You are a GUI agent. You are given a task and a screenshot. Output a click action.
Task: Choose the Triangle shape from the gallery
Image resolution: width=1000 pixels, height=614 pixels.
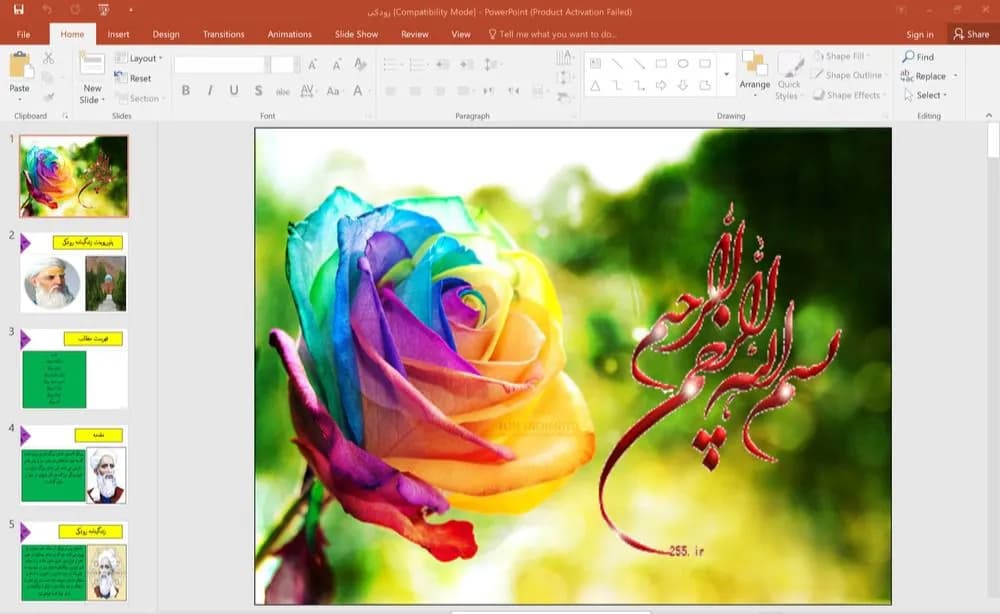[x=595, y=85]
